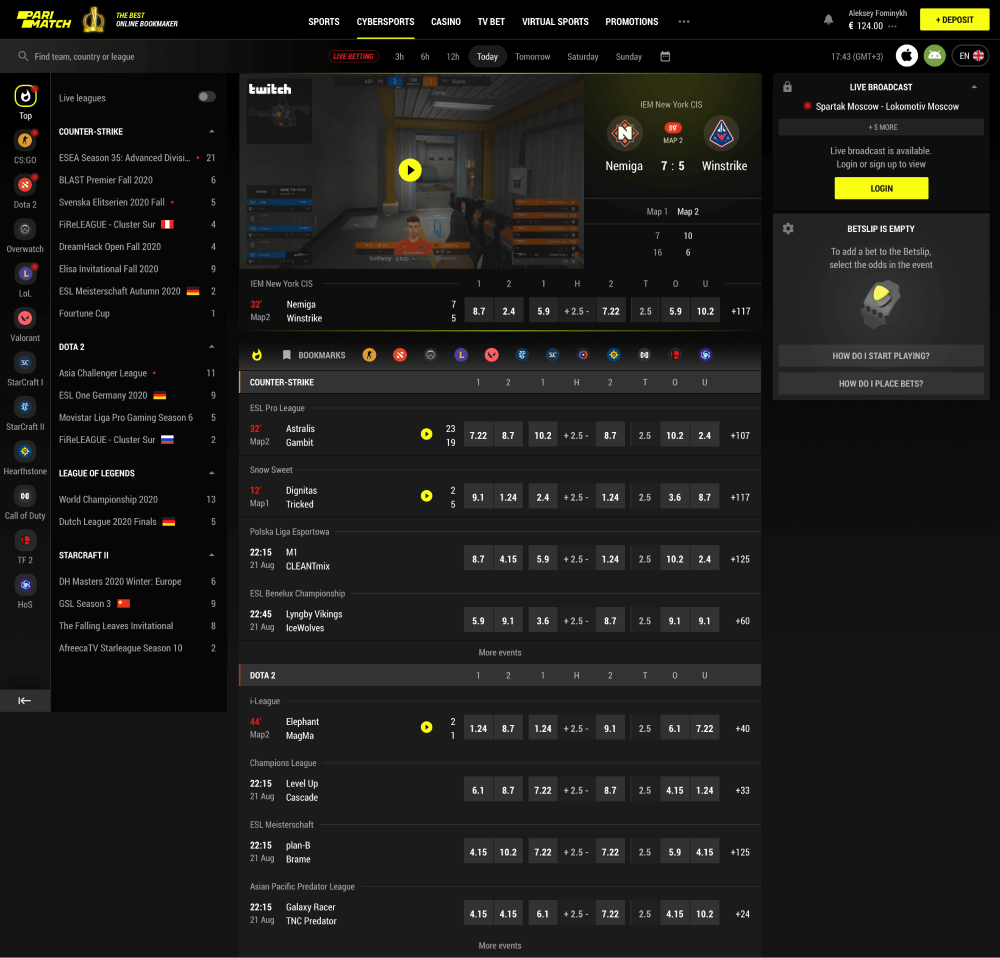Switch to Live Betting filter
Viewport: 1000px width, 958px height.
[353, 56]
